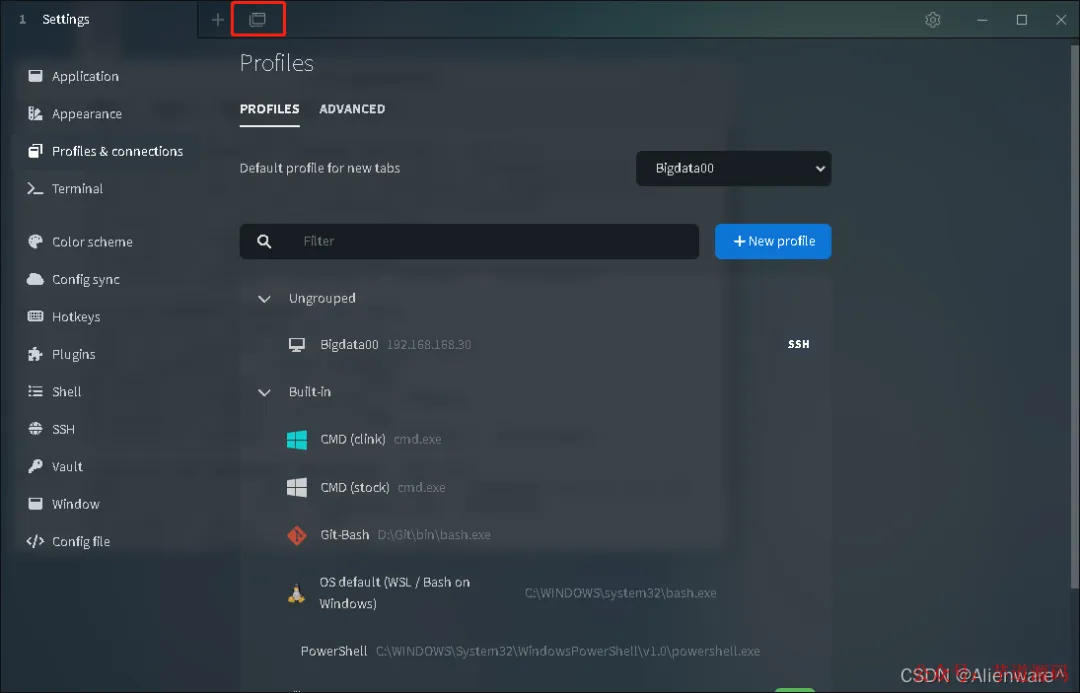Viewport: 1080px width, 693px height.
Task: Click the Terminal prompt icon
Action: click(35, 188)
